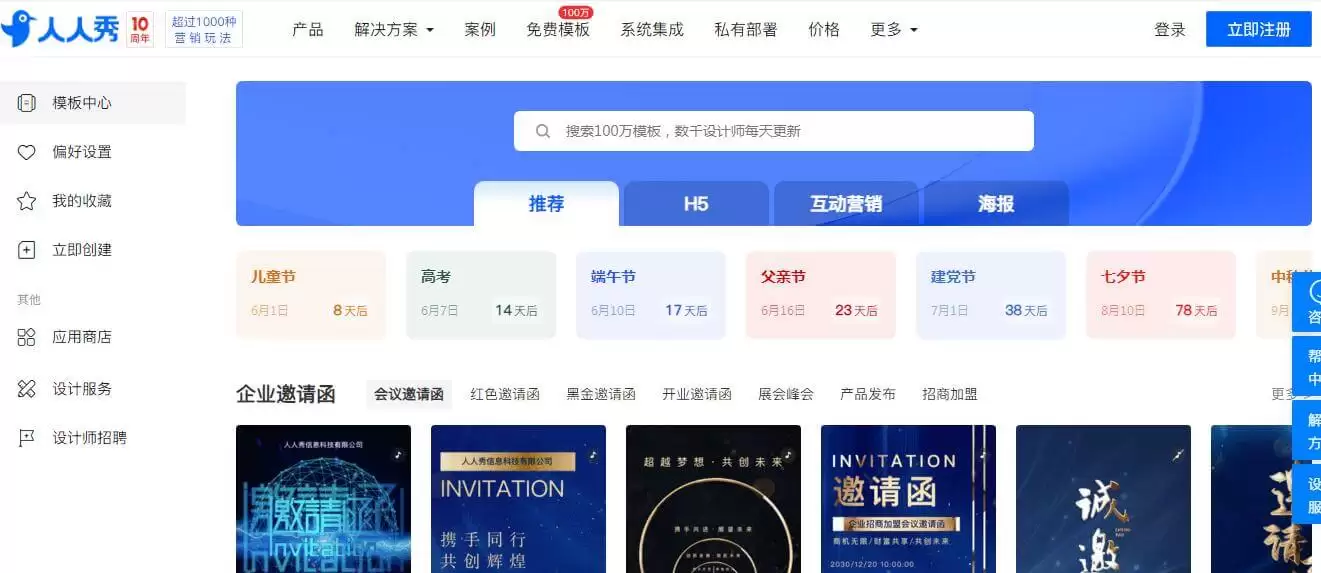Open the 诚邀 calligraphy template thumbnail
The width and height of the screenshot is (1321, 573).
tap(1103, 499)
